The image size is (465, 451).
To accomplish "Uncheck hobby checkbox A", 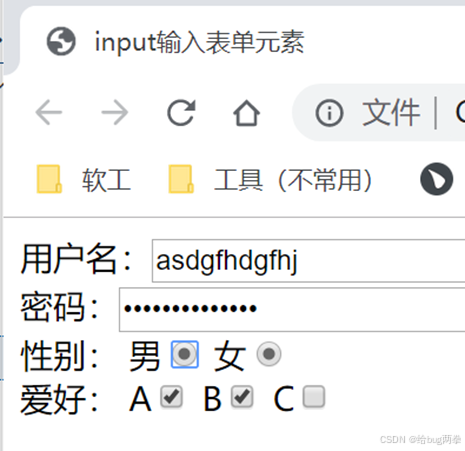I will pos(171,397).
